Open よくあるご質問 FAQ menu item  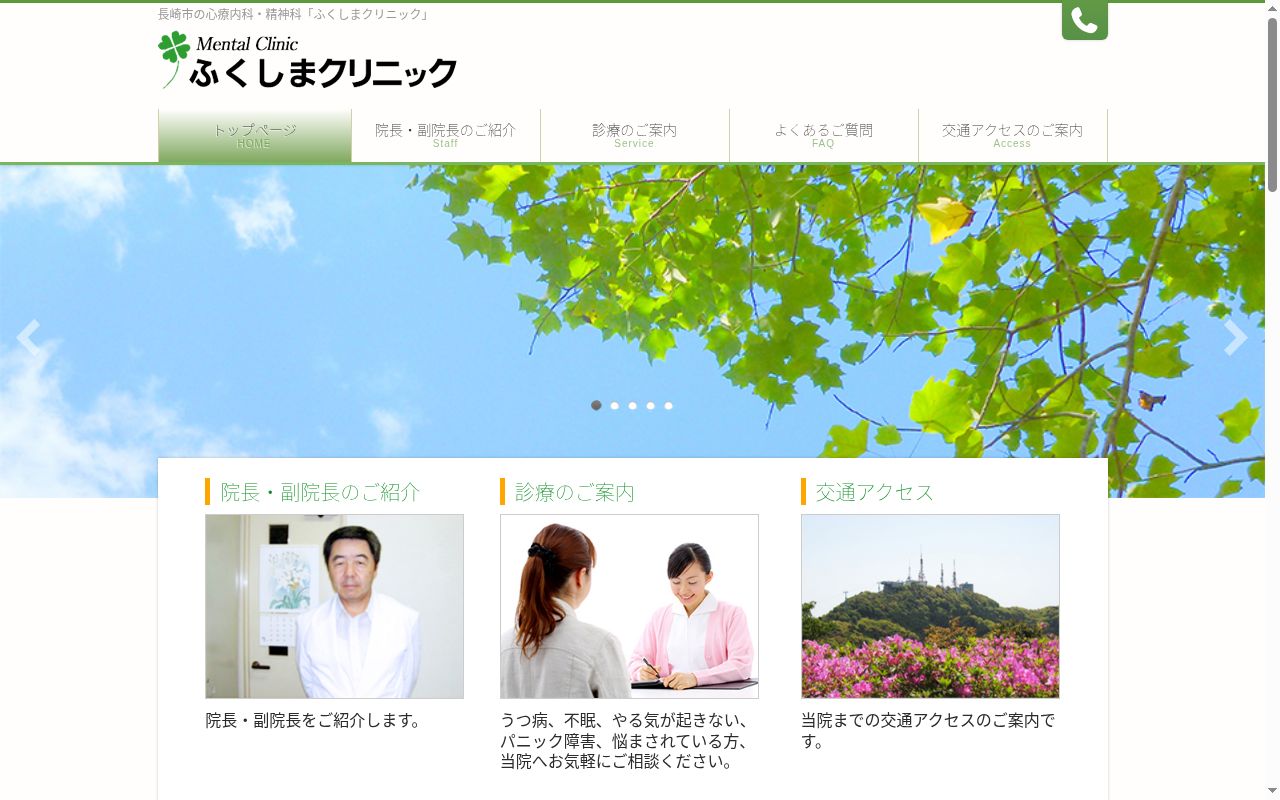824,135
